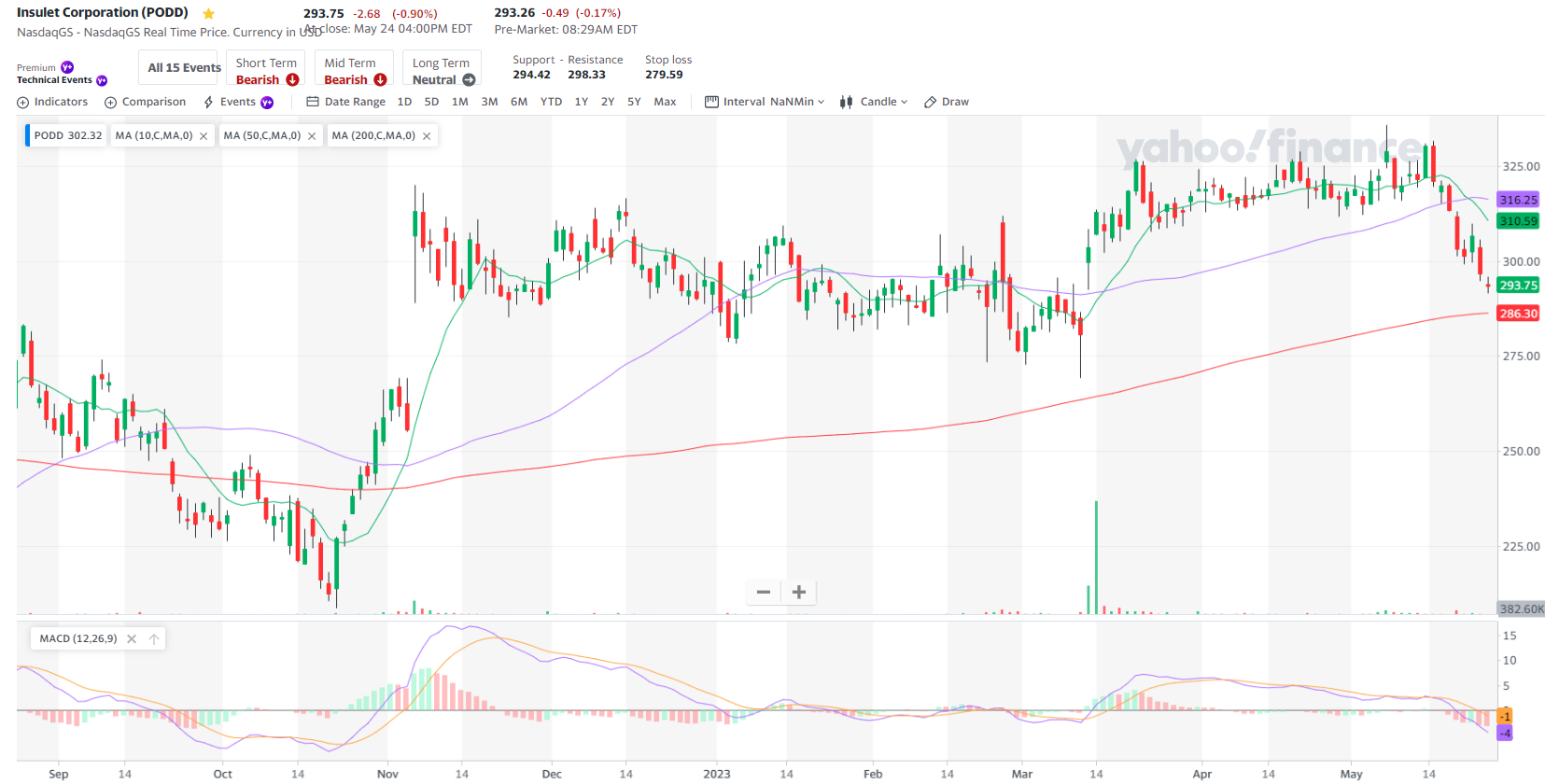Close the MACD (12,26,9) panel
The width and height of the screenshot is (1545, 784).
tap(132, 639)
